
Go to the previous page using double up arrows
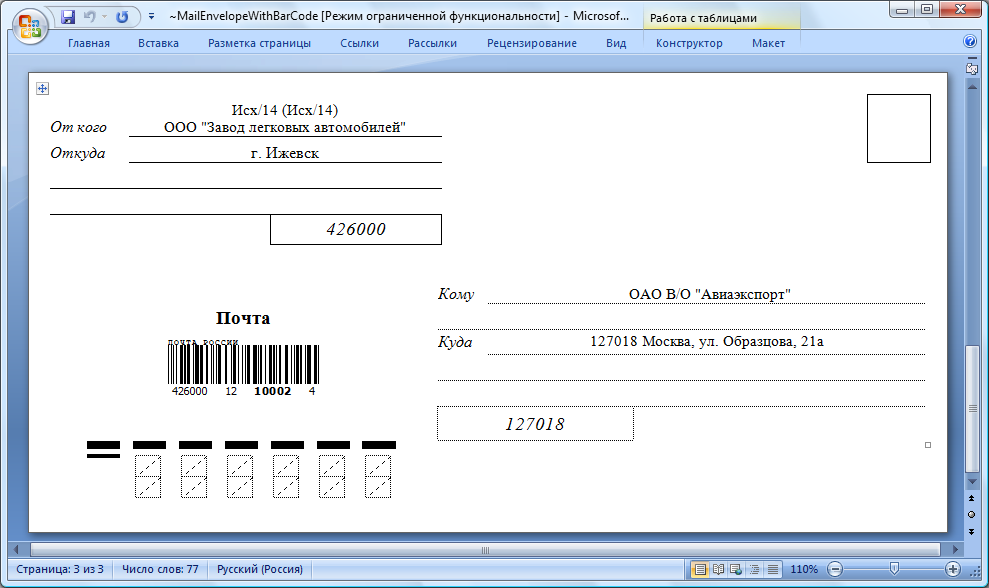[972, 499]
